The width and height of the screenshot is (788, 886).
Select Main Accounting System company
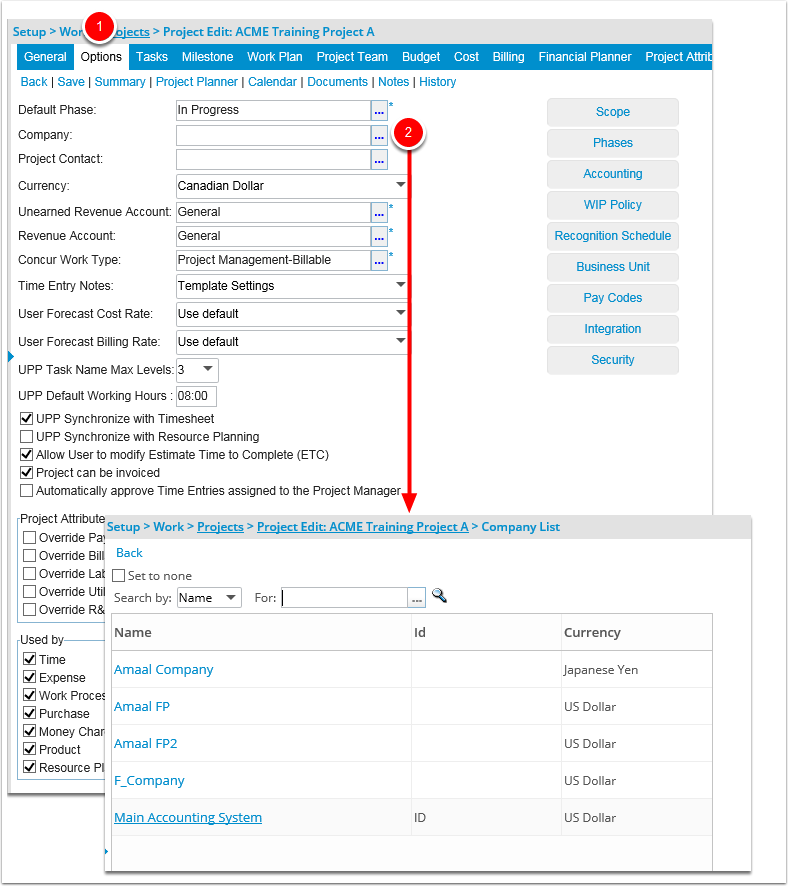188,818
